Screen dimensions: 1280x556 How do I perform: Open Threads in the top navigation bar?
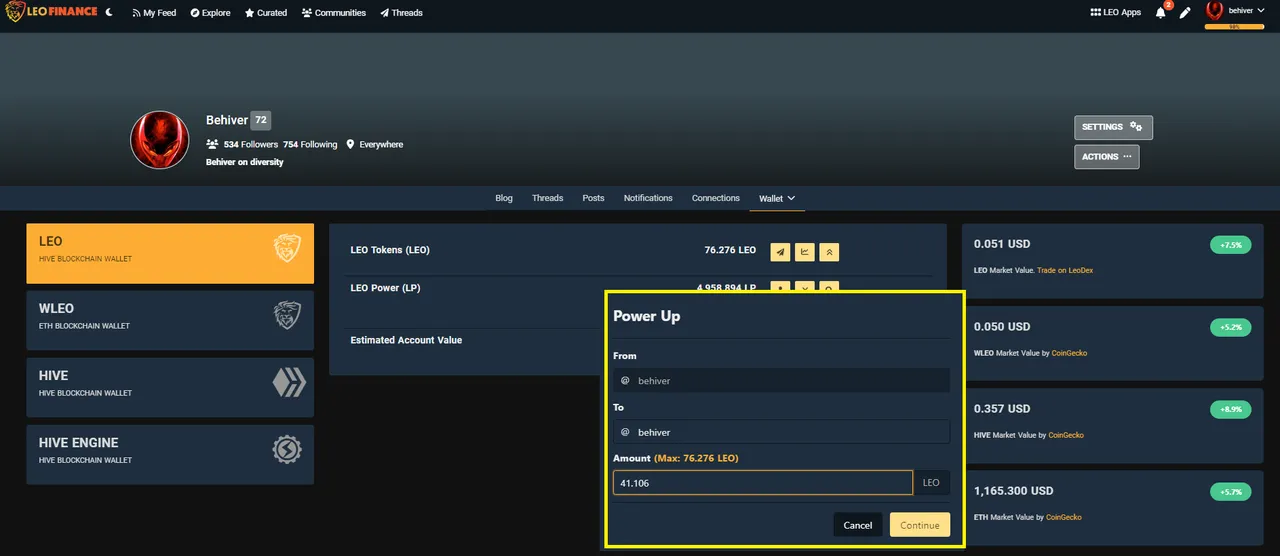[x=401, y=13]
